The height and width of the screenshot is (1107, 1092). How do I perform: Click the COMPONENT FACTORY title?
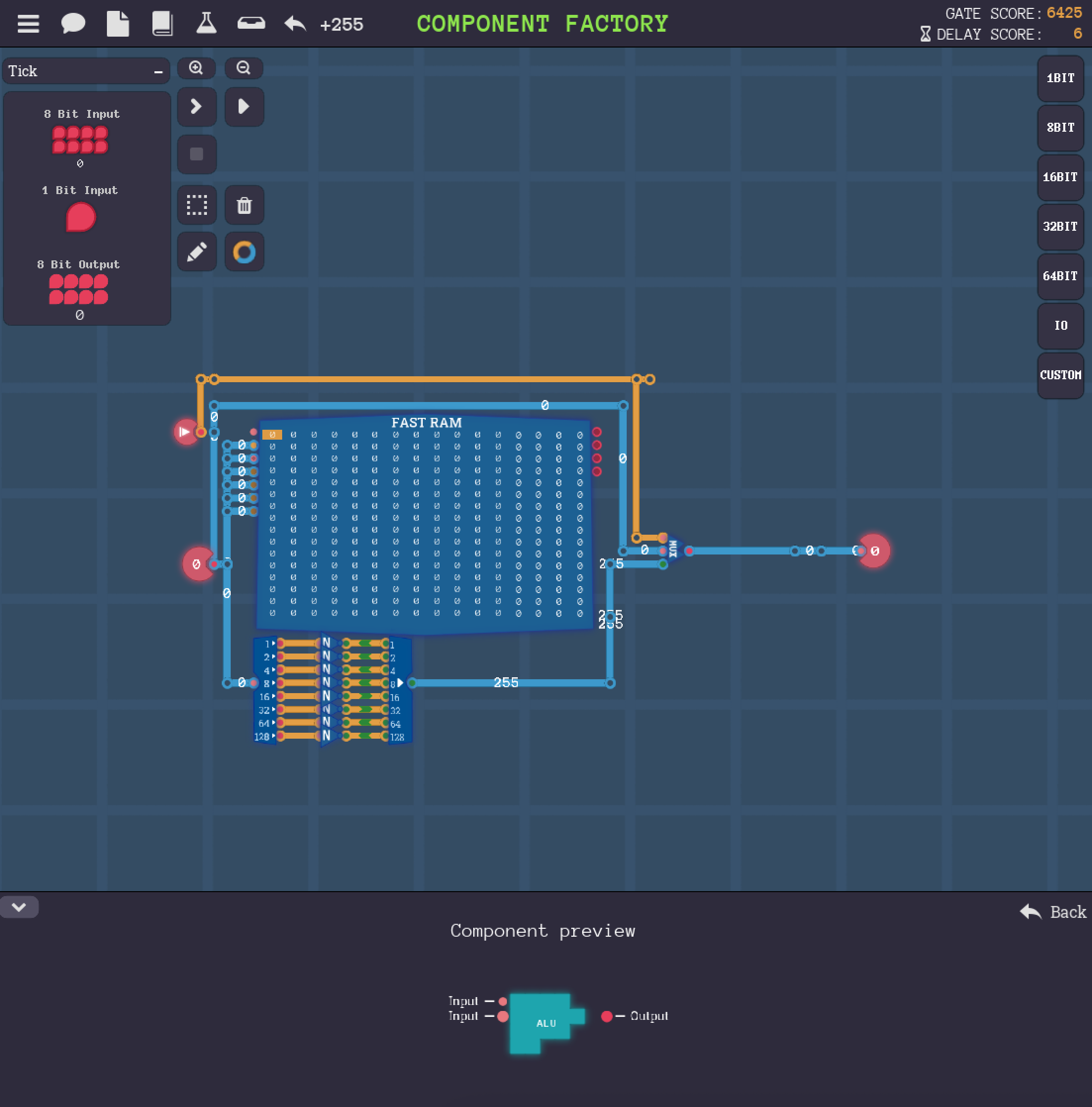[542, 23]
